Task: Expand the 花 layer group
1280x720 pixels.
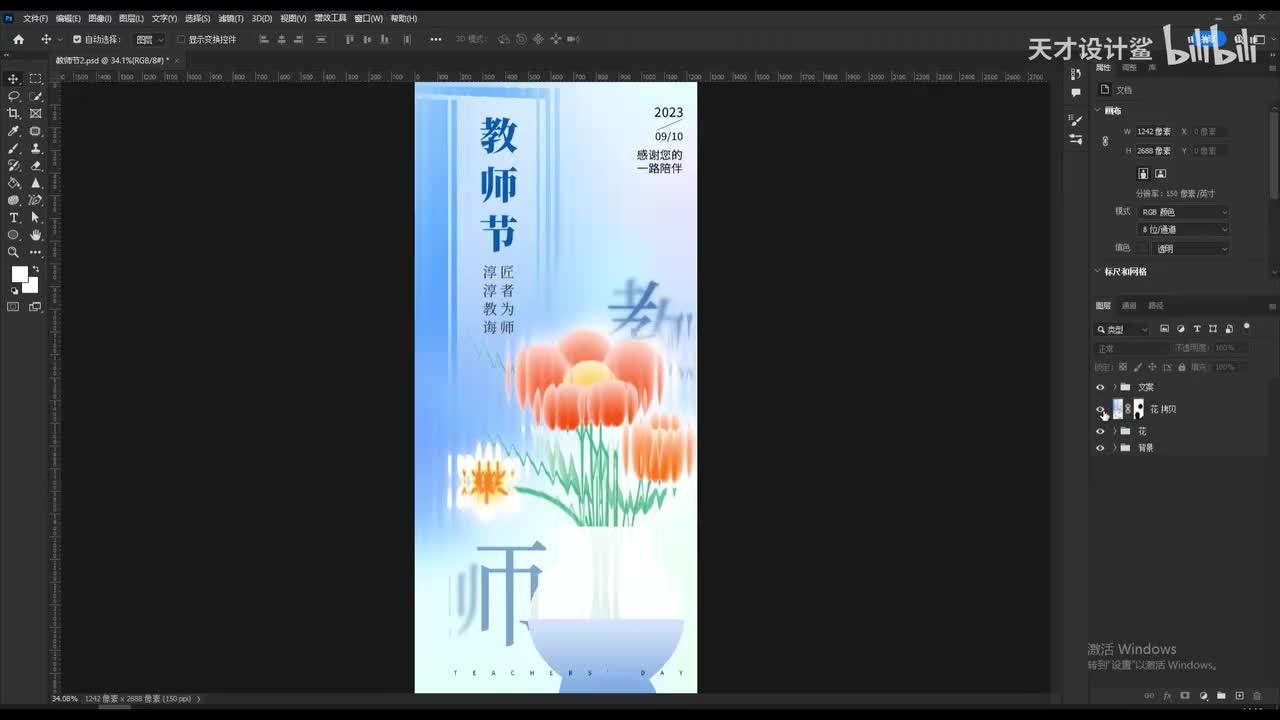Action: coord(1114,431)
